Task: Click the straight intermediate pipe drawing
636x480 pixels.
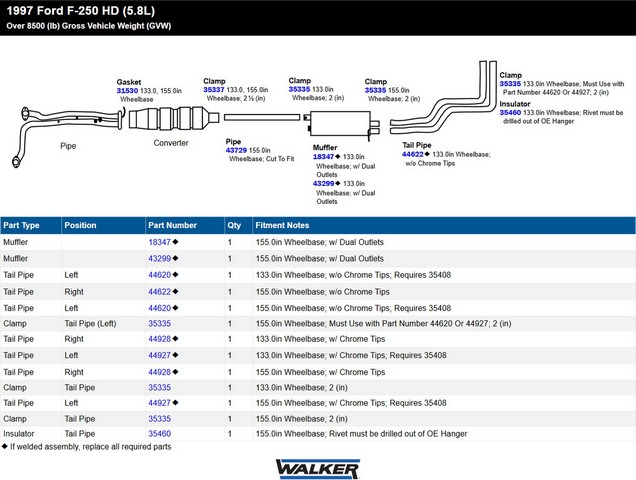Action: pyautogui.click(x=262, y=117)
